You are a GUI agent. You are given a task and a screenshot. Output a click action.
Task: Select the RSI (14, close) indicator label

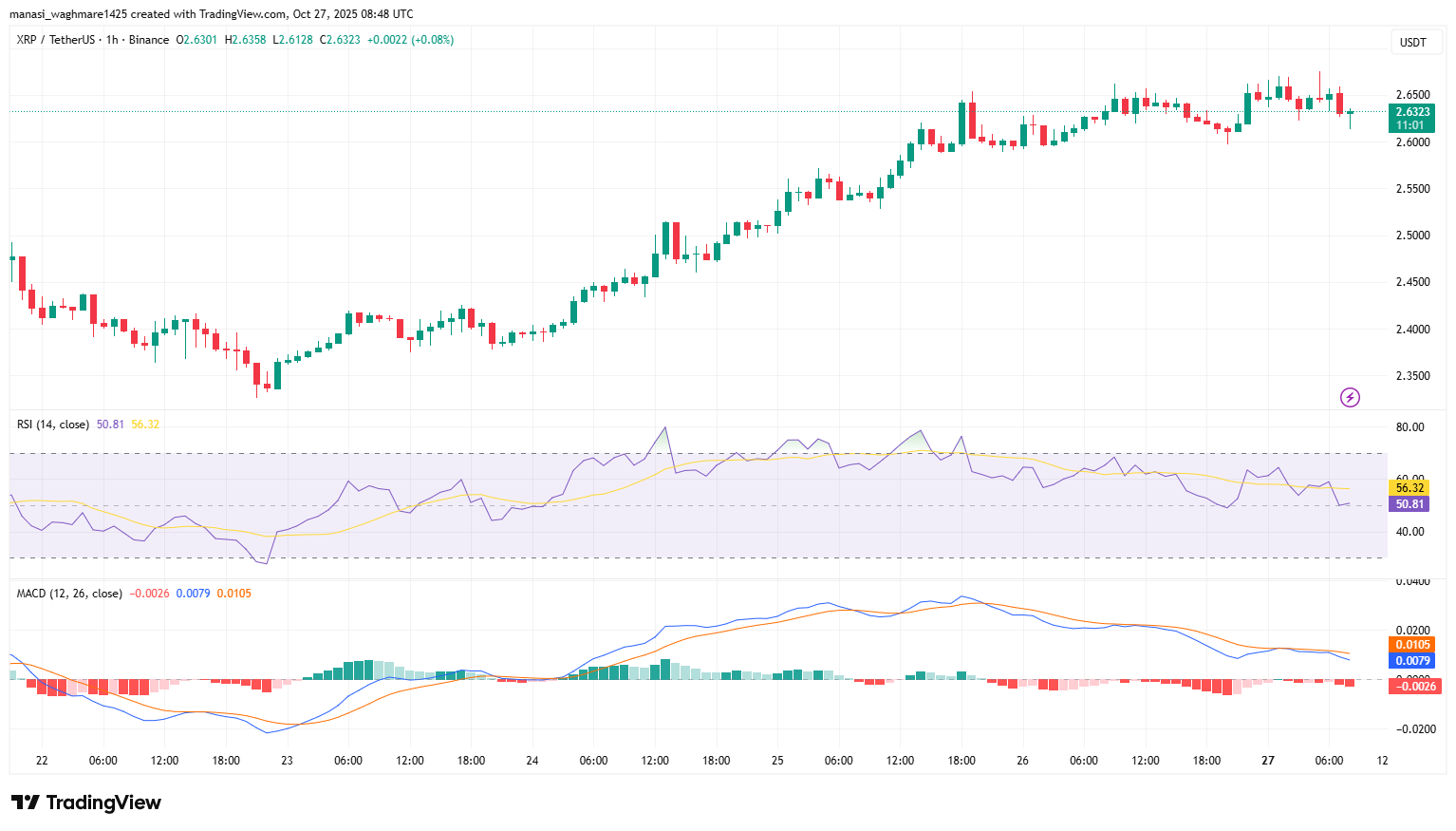click(52, 425)
